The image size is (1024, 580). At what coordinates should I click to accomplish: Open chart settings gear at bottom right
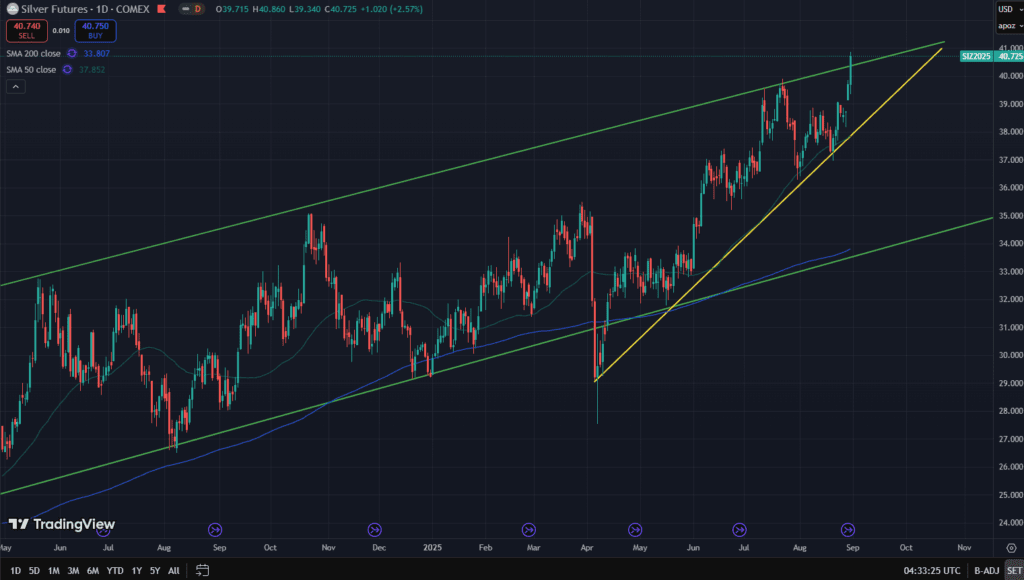tap(1012, 548)
